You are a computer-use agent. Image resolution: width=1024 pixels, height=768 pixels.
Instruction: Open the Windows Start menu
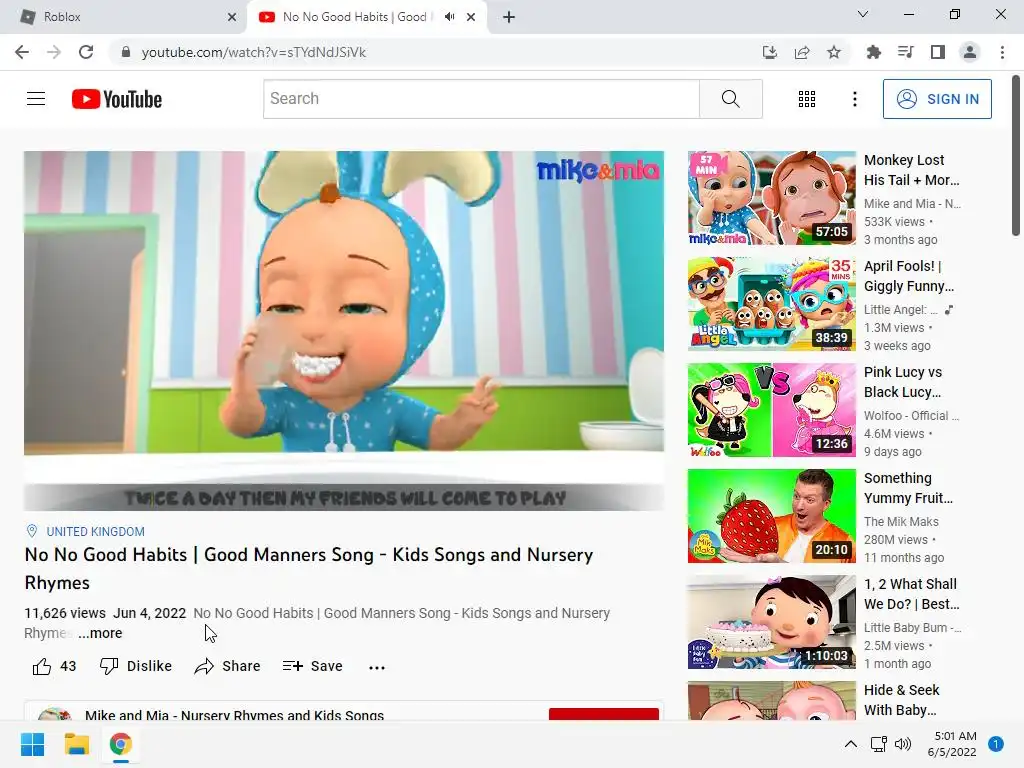tap(32, 744)
